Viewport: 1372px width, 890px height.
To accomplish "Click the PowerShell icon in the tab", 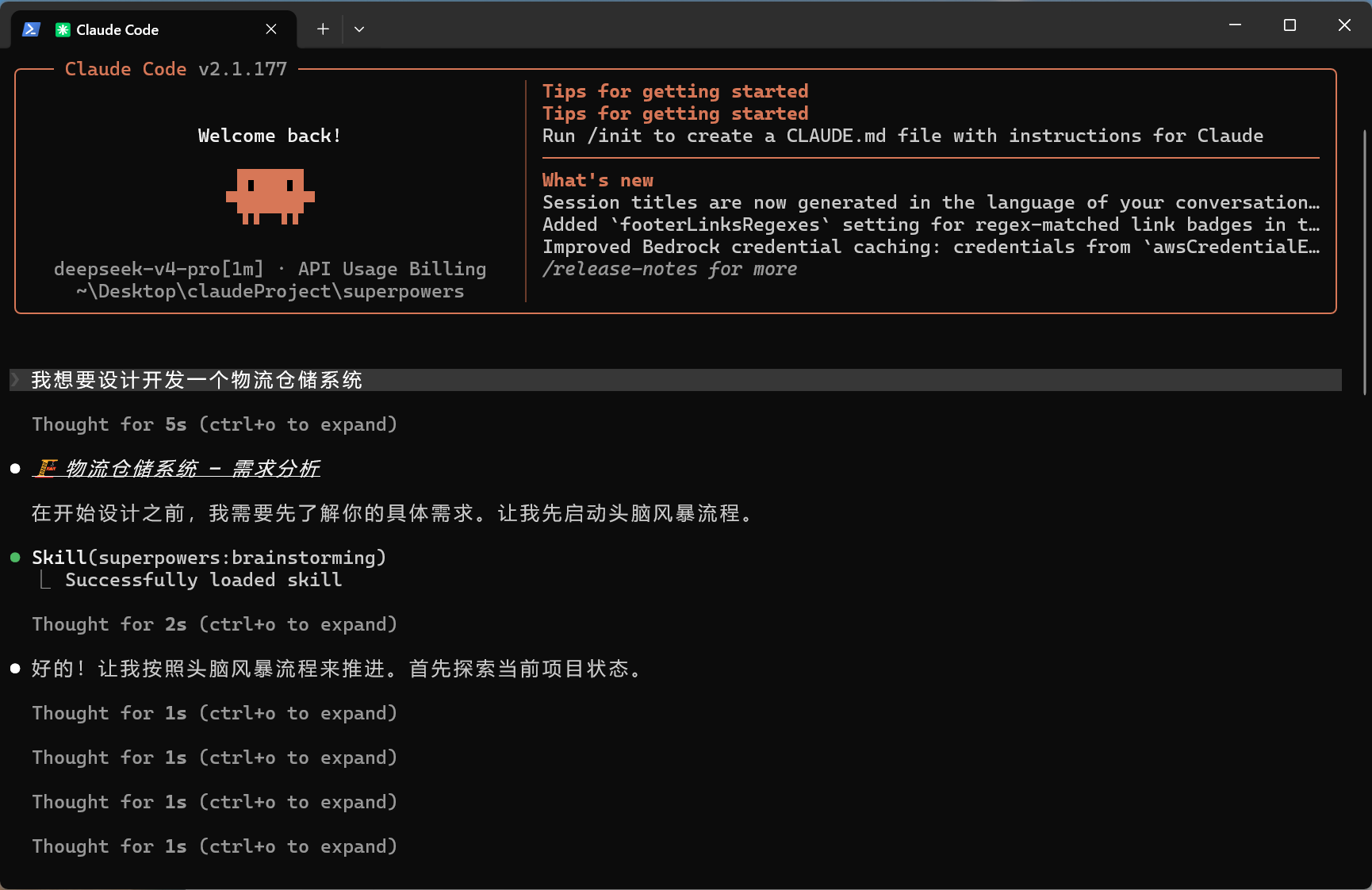I will point(31,29).
